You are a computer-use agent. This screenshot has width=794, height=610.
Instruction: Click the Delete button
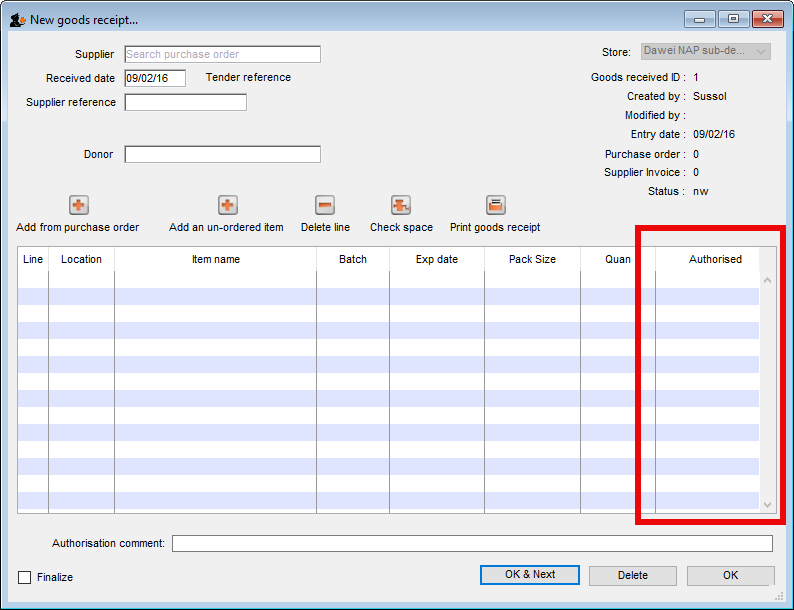pos(632,575)
